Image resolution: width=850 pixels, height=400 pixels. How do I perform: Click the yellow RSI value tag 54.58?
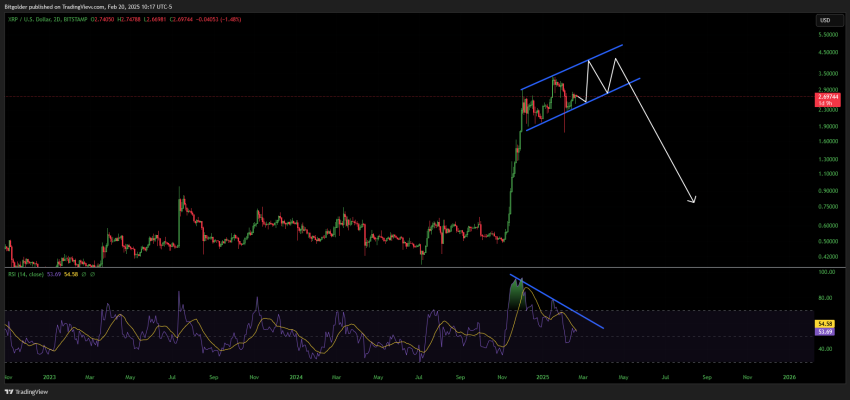(825, 323)
